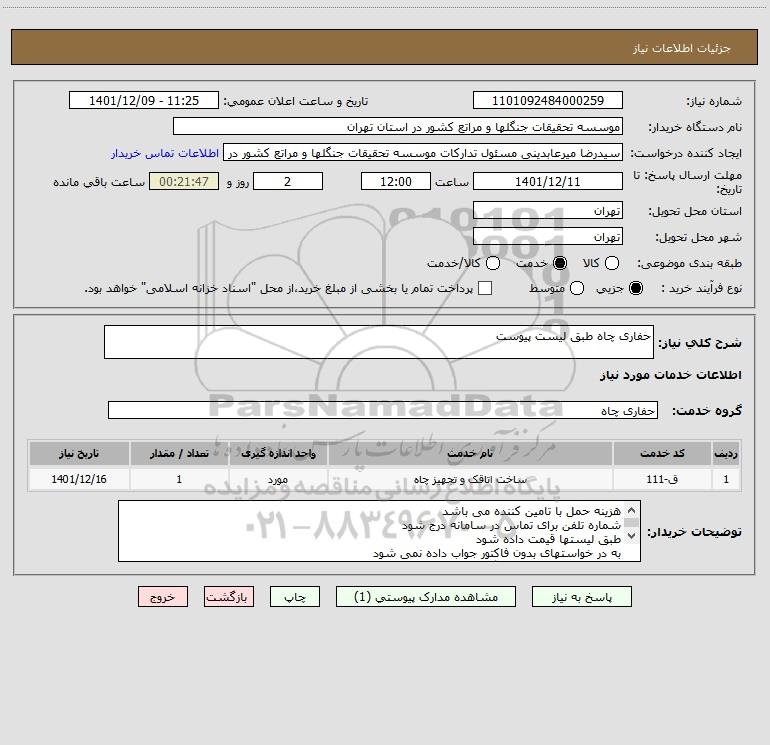This screenshot has height=745, width=770.
Task: Click buyer note هزینه حمل با تامین کننده
Action: tap(531, 511)
